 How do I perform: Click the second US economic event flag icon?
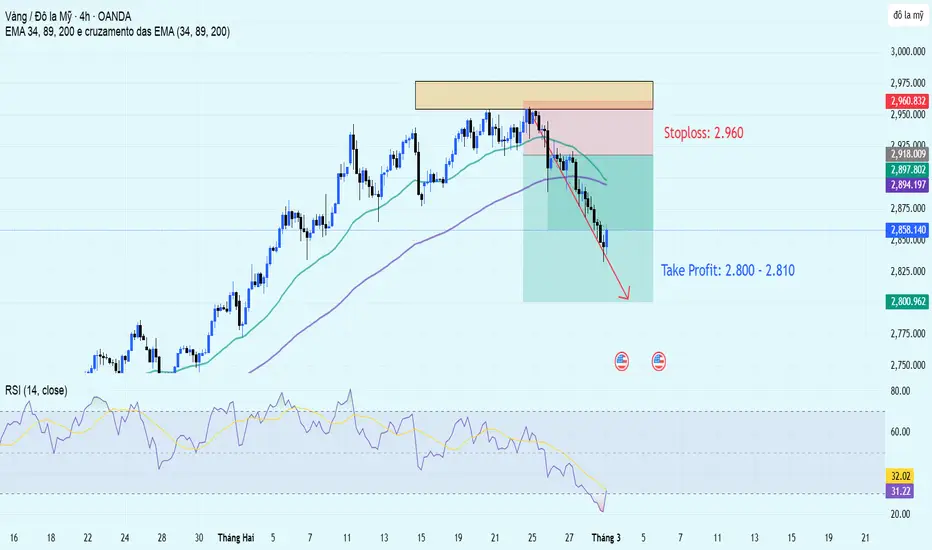(x=659, y=361)
